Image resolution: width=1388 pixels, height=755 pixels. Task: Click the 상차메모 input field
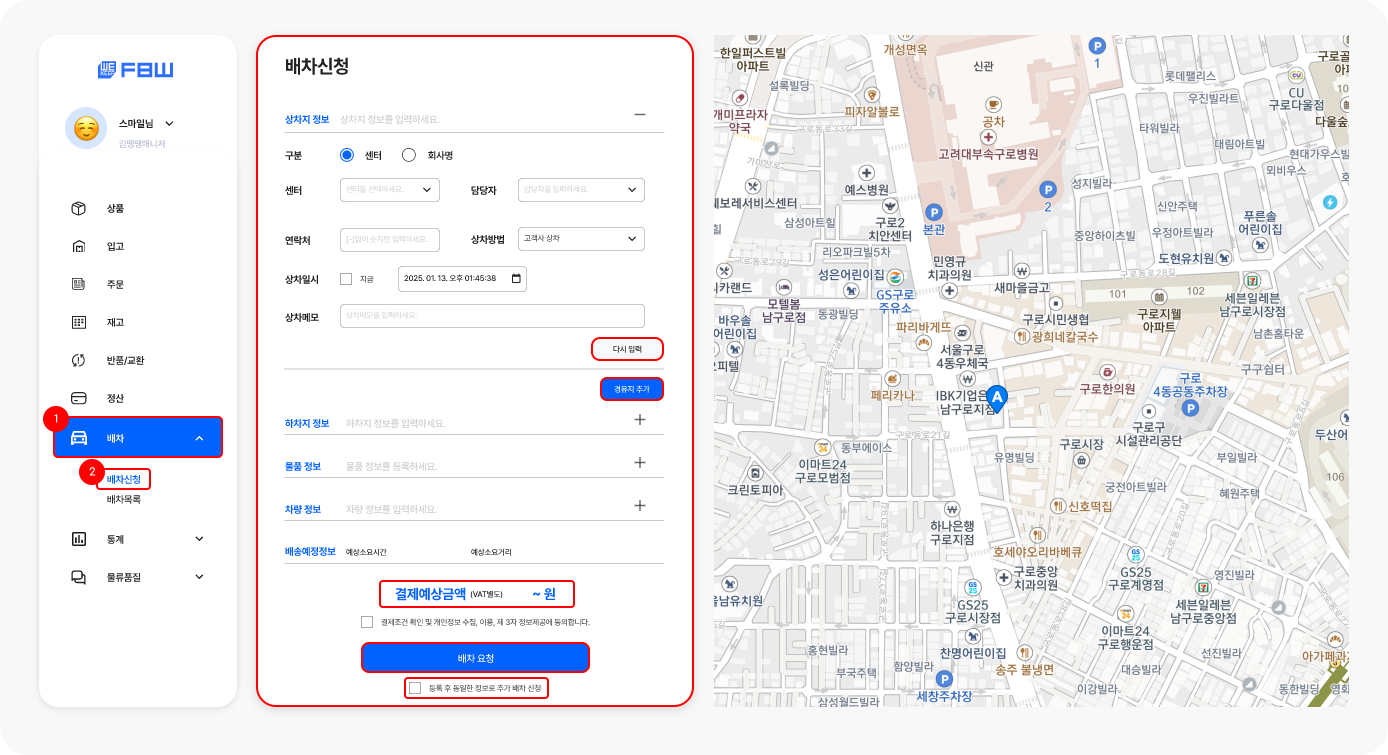[492, 315]
